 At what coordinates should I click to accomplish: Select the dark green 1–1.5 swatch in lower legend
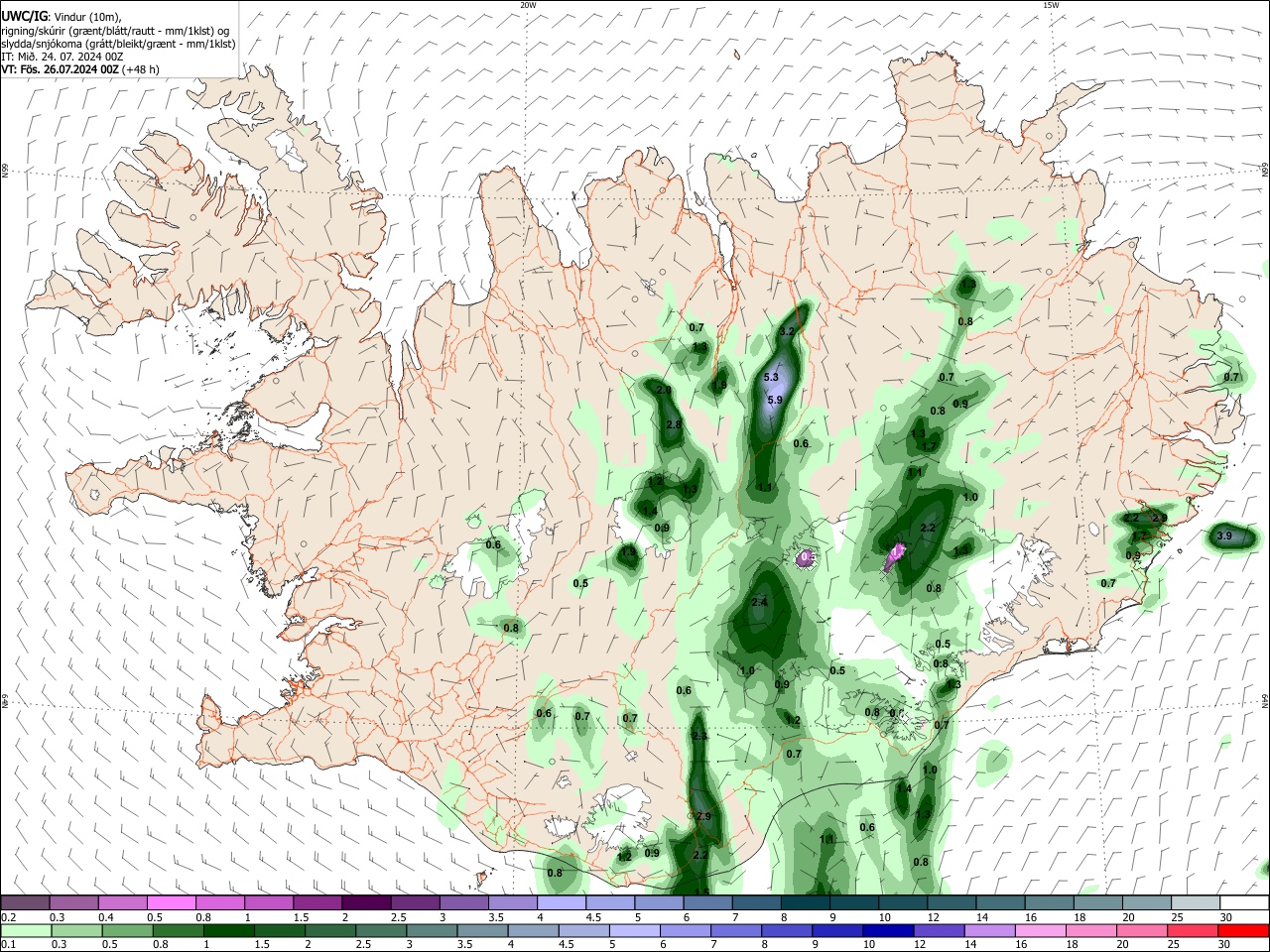pyautogui.click(x=228, y=930)
